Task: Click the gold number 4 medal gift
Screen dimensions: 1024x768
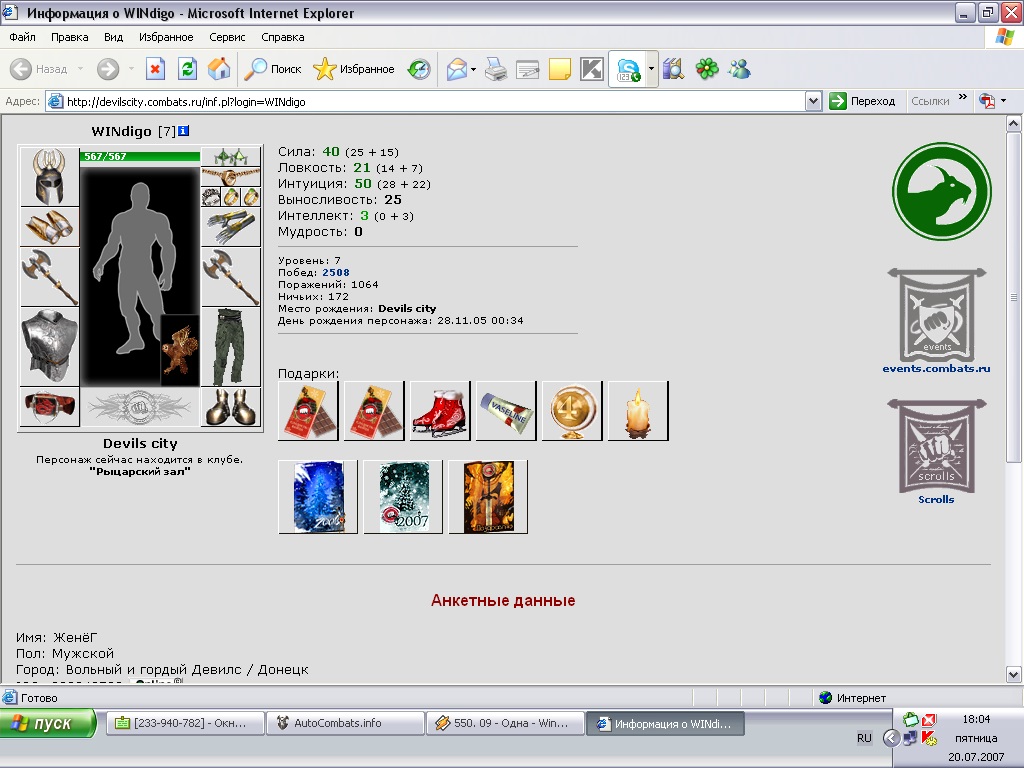Action: tap(571, 411)
